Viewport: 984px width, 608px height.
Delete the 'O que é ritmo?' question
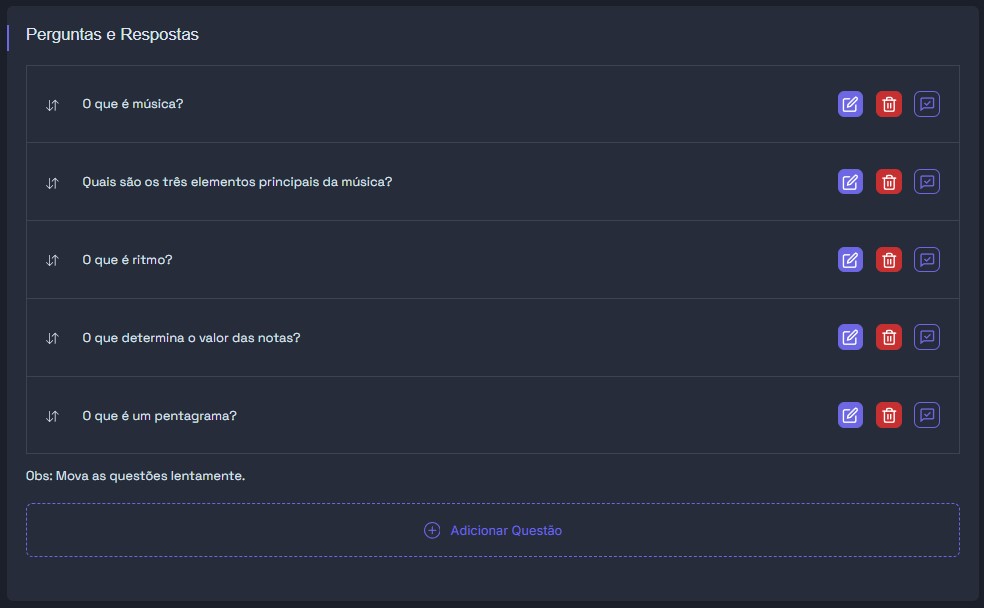pyautogui.click(x=888, y=260)
